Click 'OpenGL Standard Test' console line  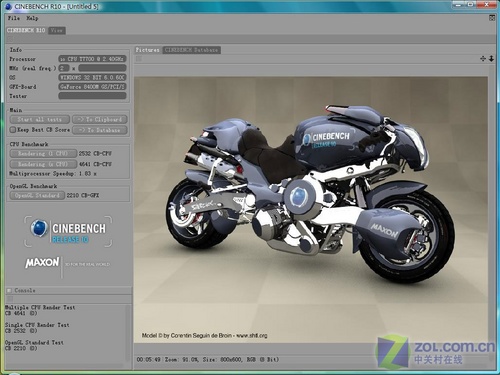point(34,342)
